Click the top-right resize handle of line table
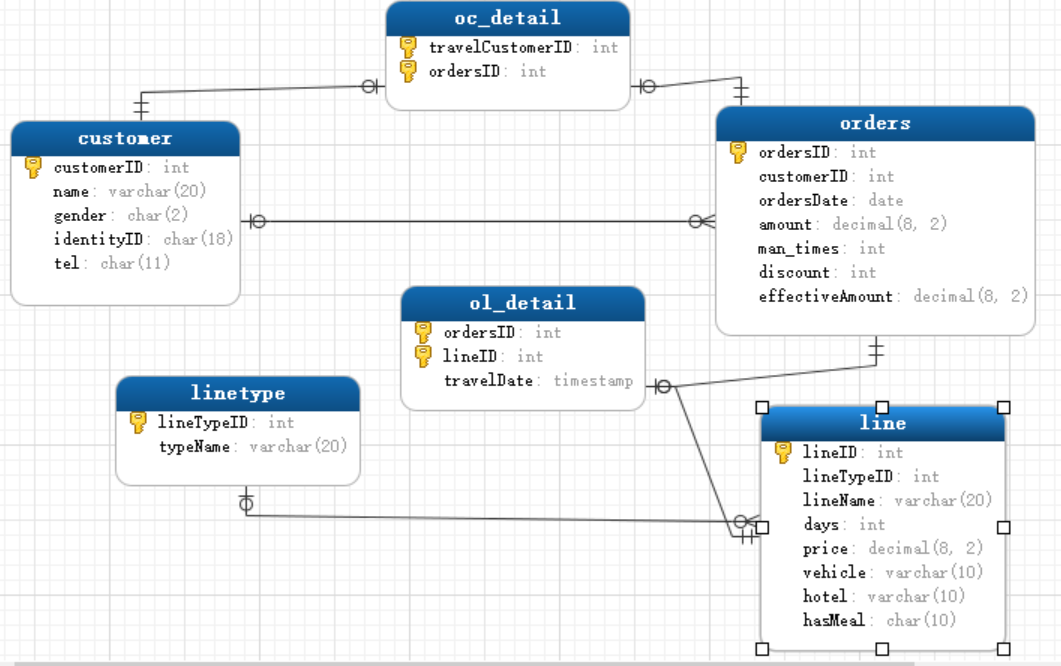This screenshot has height=666, width=1061. click(x=1004, y=407)
